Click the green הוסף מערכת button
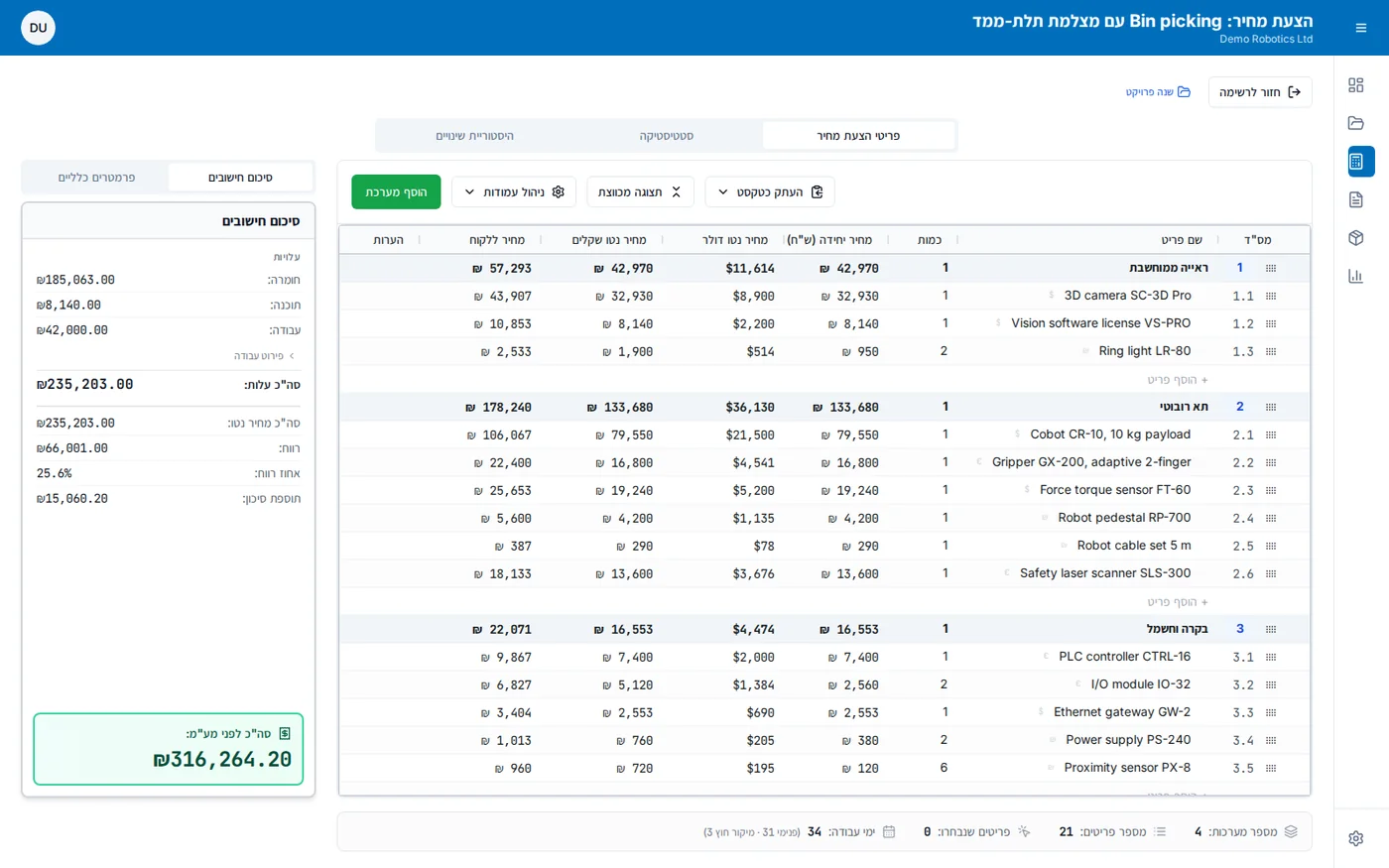Image resolution: width=1389 pixels, height=868 pixels. (x=396, y=191)
